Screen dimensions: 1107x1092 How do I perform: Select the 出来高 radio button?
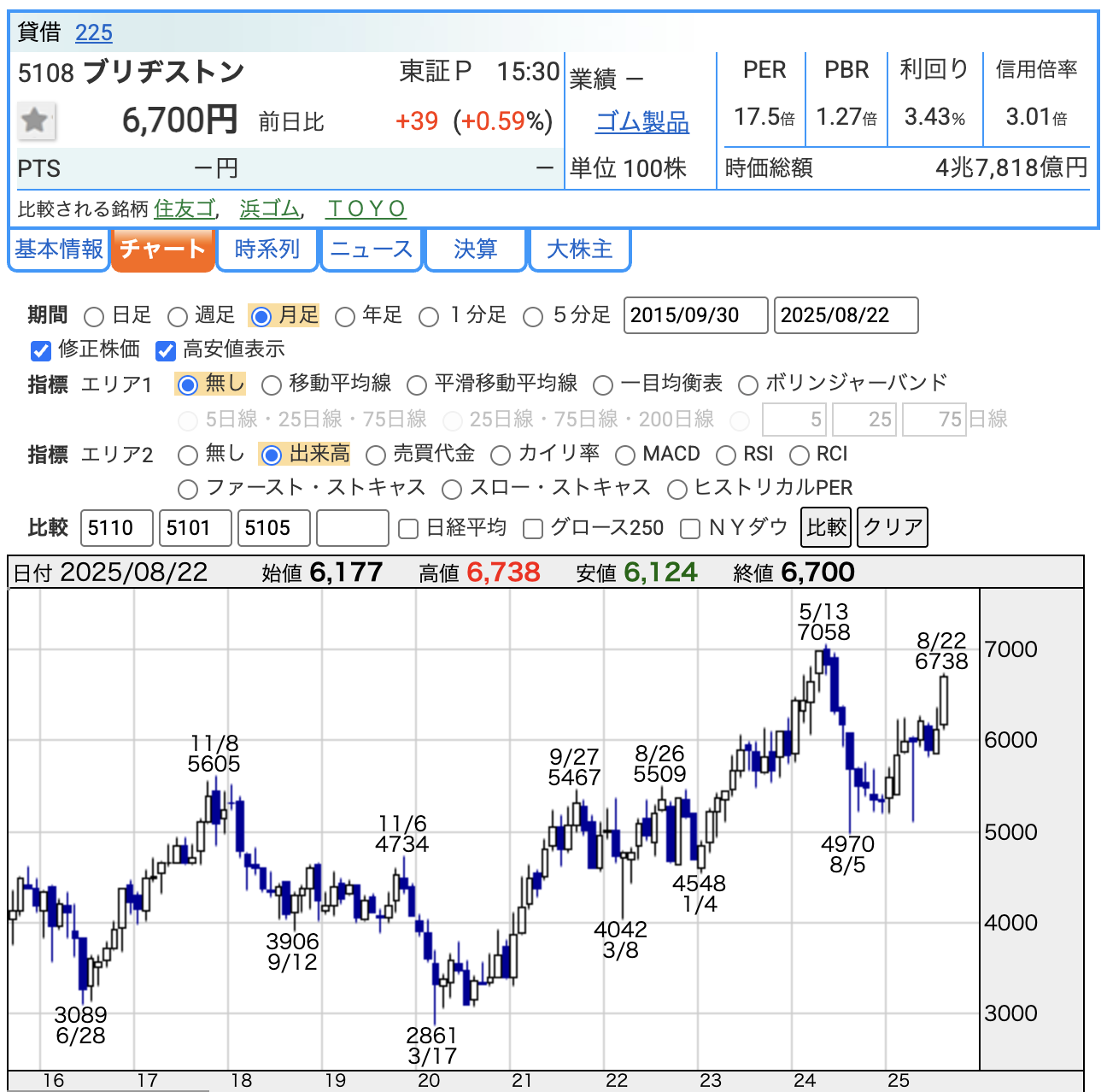(271, 455)
